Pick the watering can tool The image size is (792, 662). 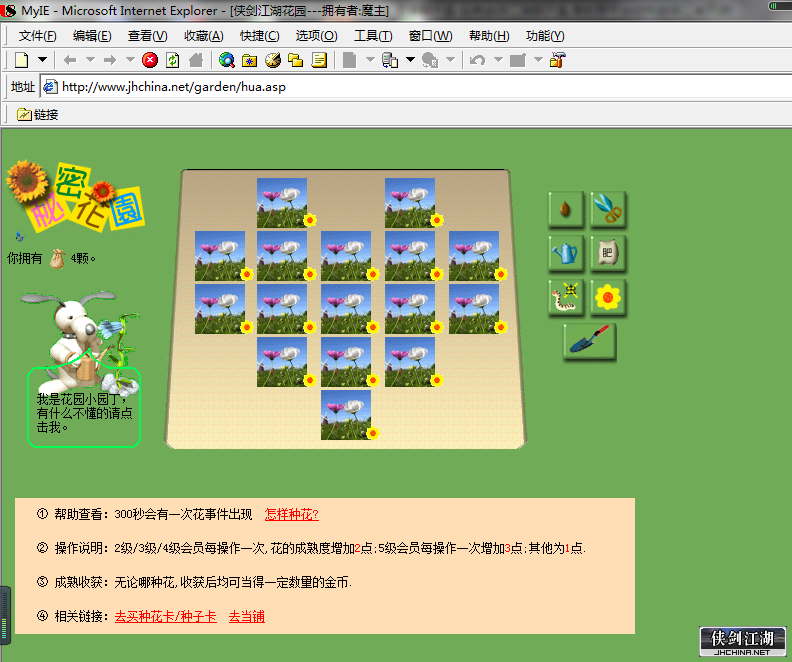(566, 253)
